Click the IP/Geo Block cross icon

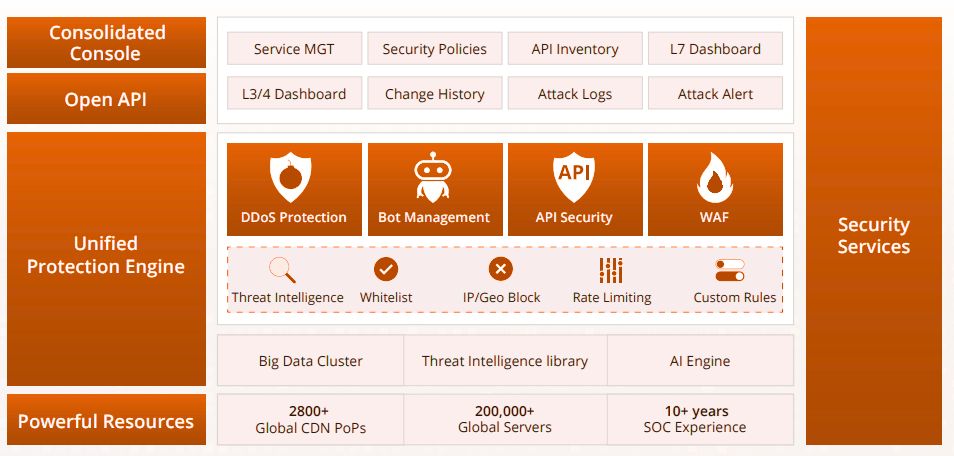[x=500, y=269]
